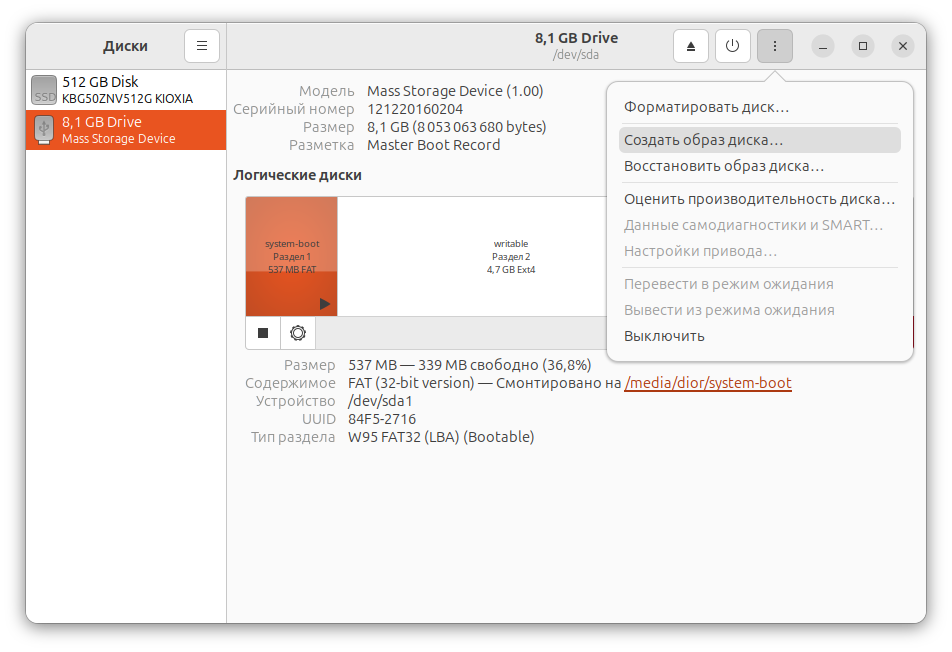Minimize the Disks window
Viewport: 952px width, 652px height.
(822, 46)
